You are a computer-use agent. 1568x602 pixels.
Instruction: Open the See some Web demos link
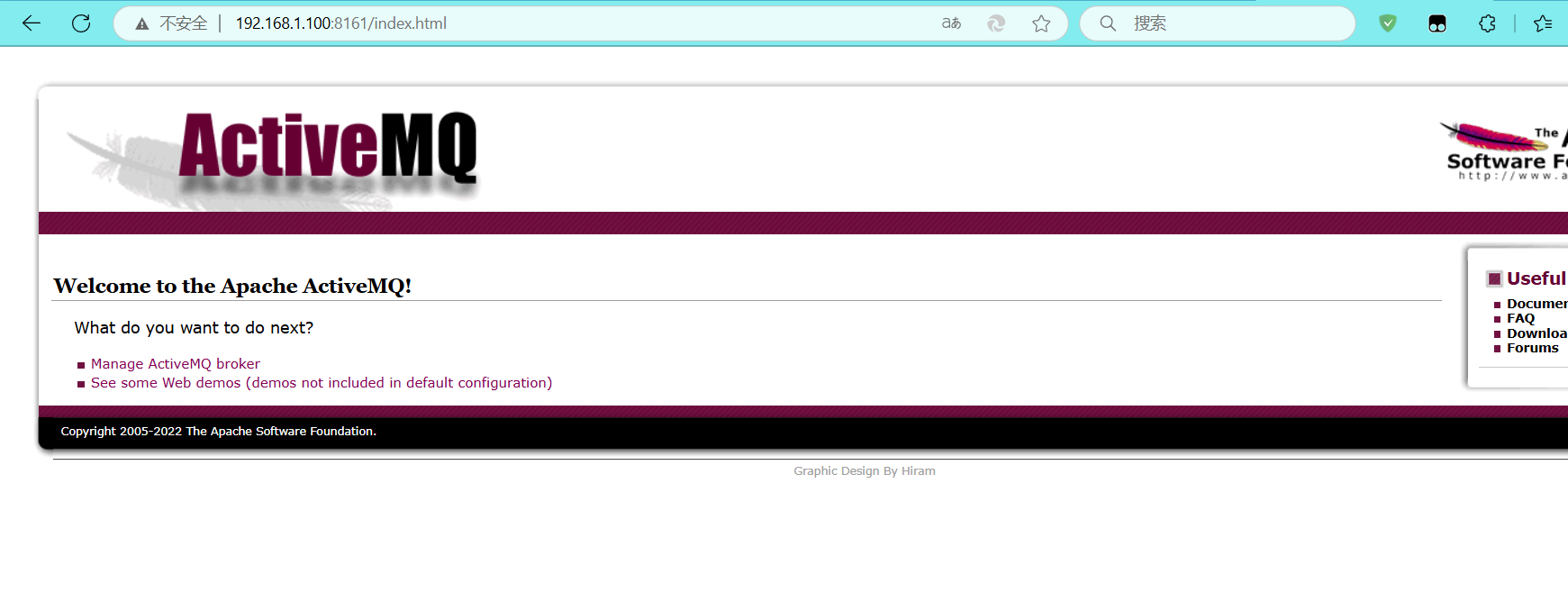(x=322, y=383)
